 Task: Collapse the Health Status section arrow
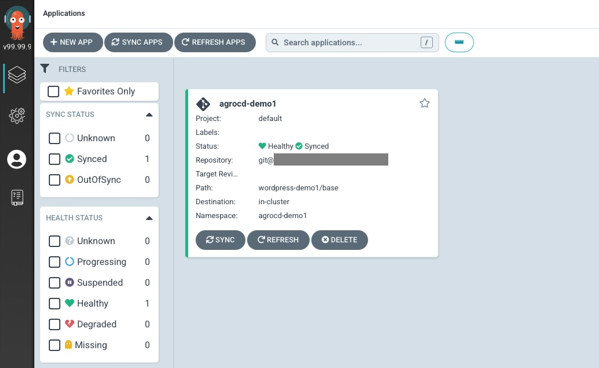(149, 218)
